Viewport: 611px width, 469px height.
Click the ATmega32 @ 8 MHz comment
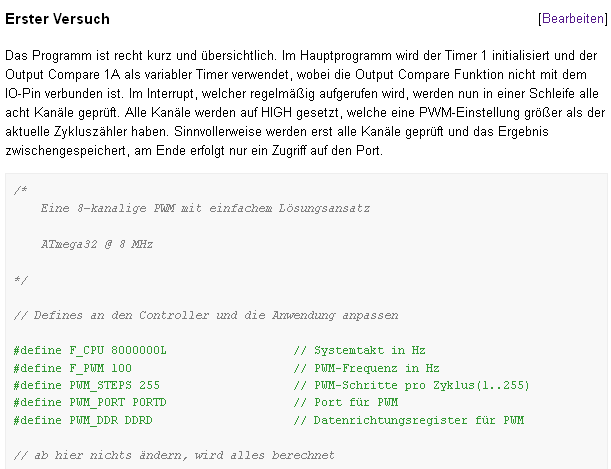pyautogui.click(x=97, y=245)
